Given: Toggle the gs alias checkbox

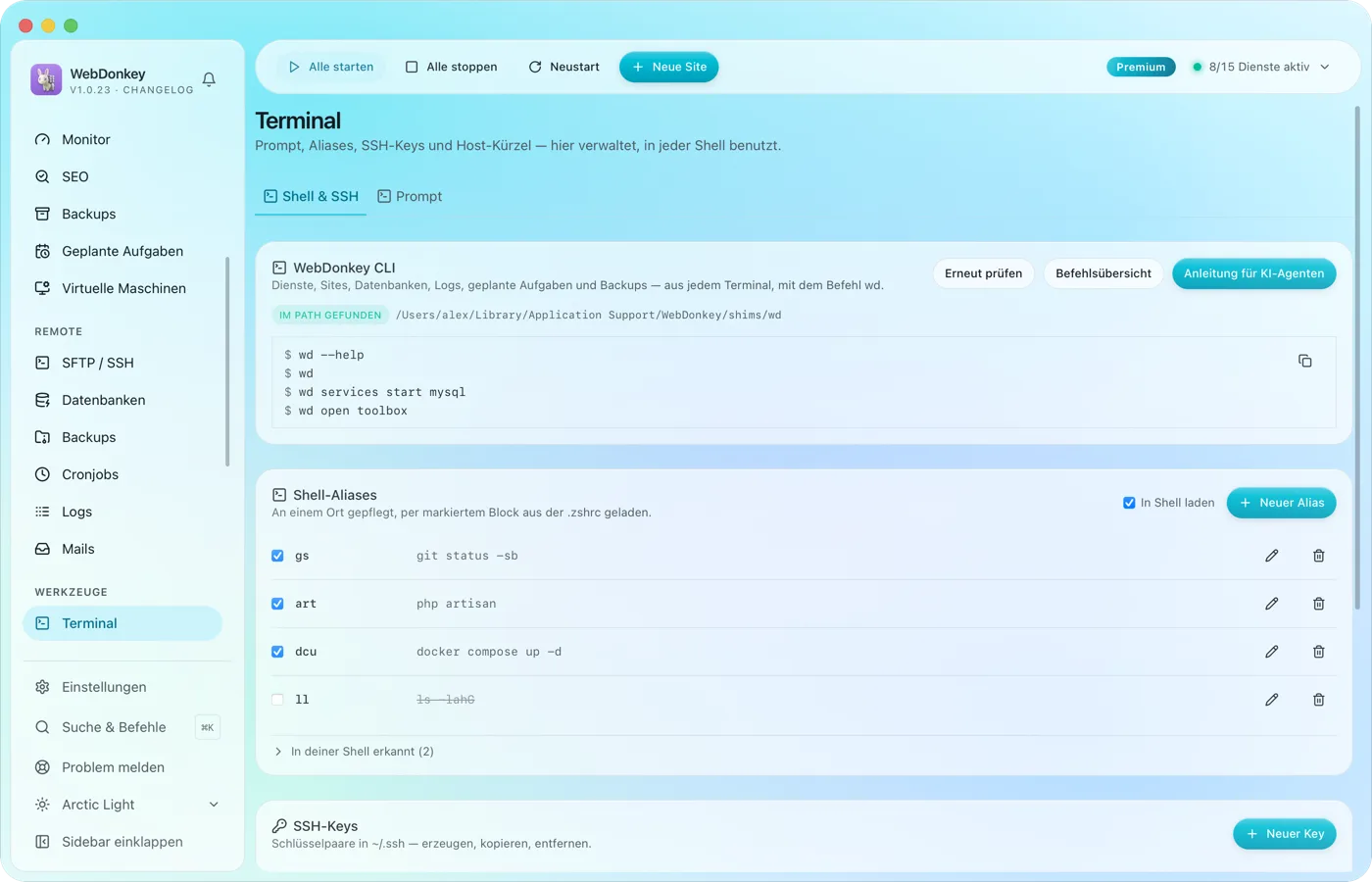Looking at the screenshot, I should point(277,556).
